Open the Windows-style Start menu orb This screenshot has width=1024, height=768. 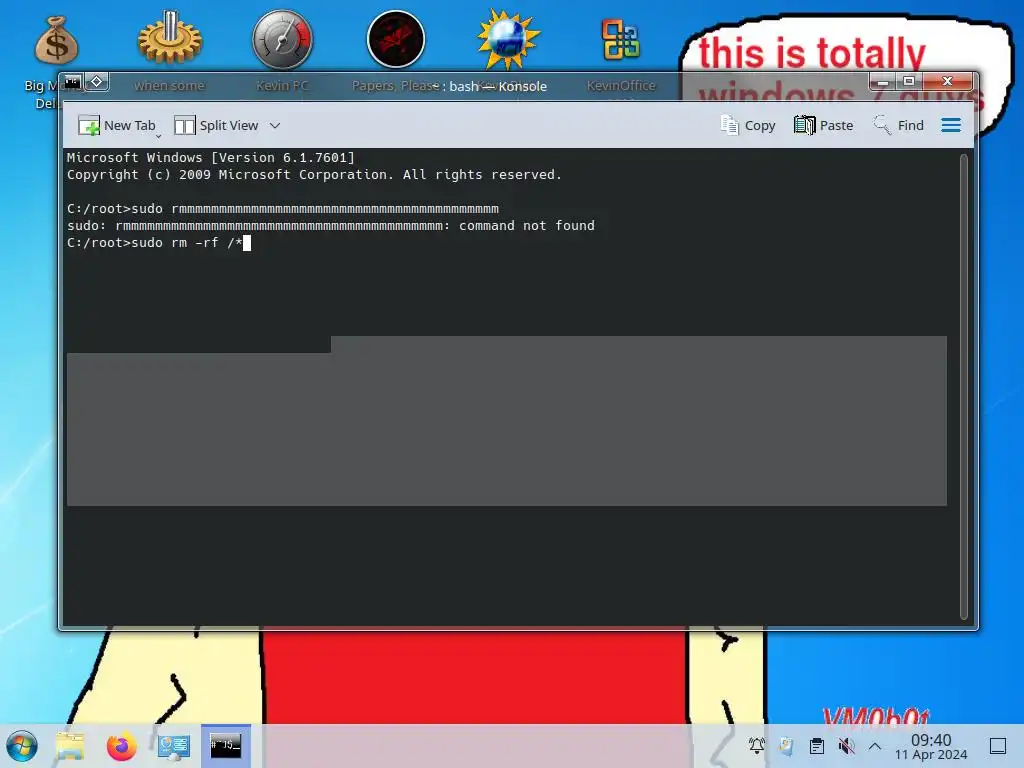(22, 746)
